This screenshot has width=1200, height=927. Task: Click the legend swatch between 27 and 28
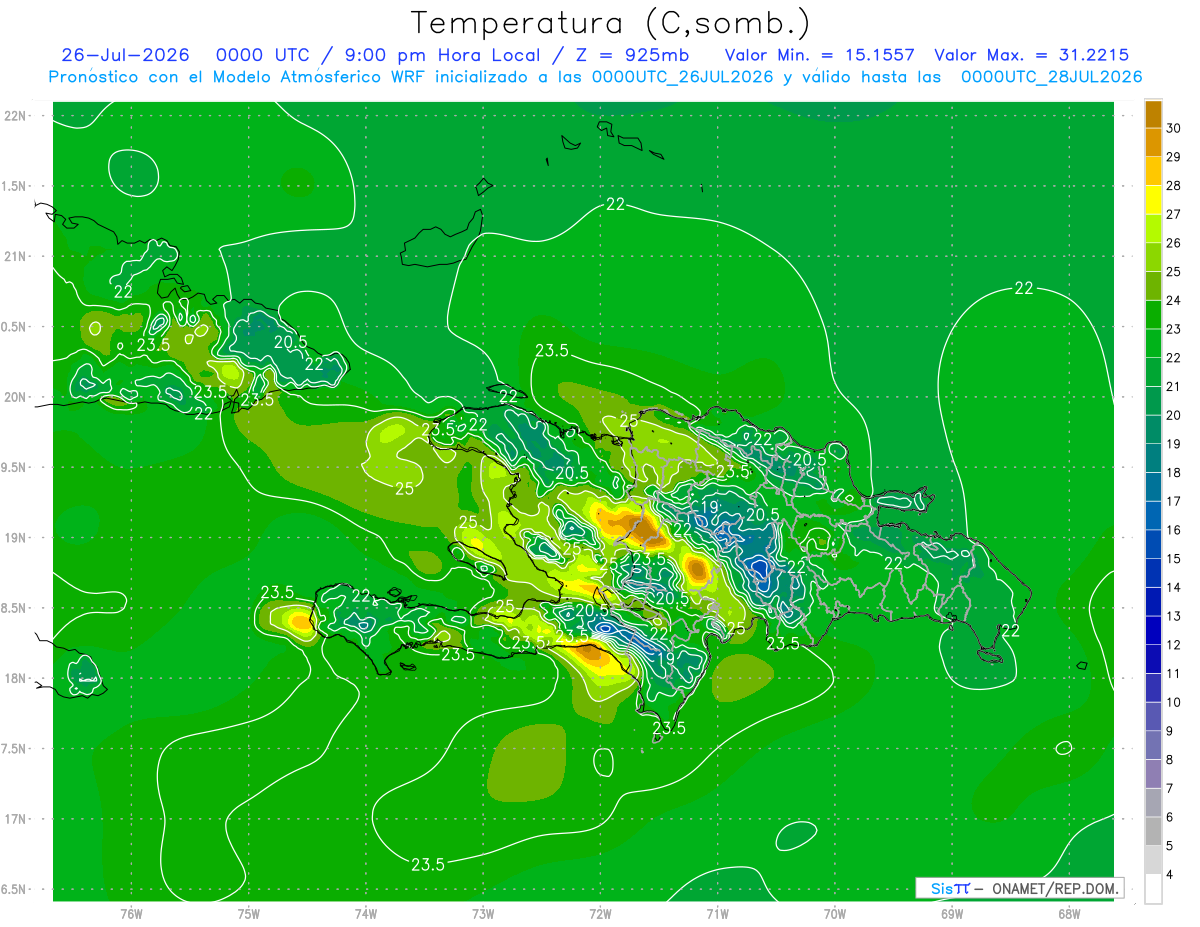[x=1153, y=200]
